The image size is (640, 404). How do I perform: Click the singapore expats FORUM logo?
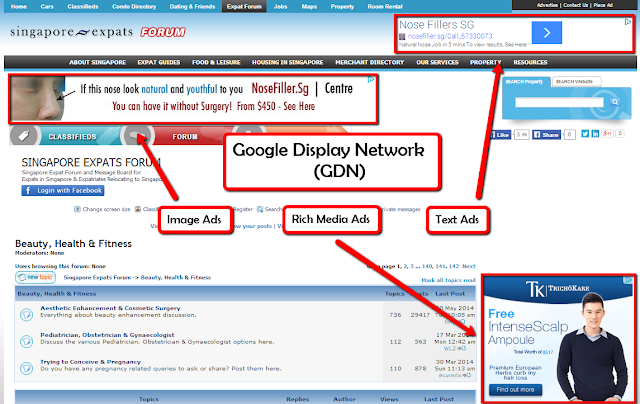[98, 32]
